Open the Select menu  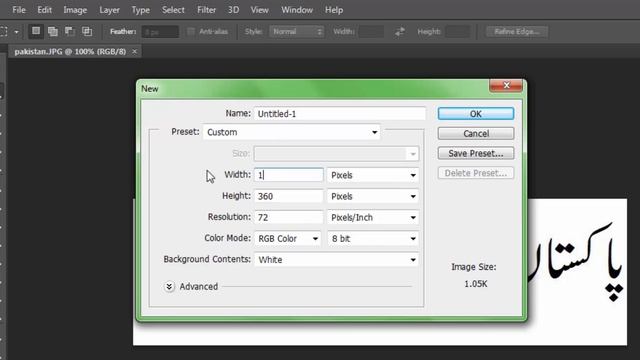click(x=173, y=10)
